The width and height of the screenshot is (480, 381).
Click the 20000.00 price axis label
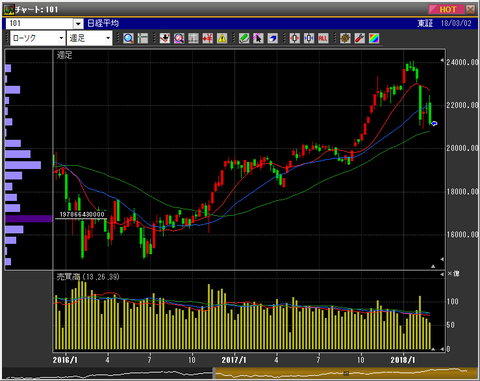coord(463,148)
